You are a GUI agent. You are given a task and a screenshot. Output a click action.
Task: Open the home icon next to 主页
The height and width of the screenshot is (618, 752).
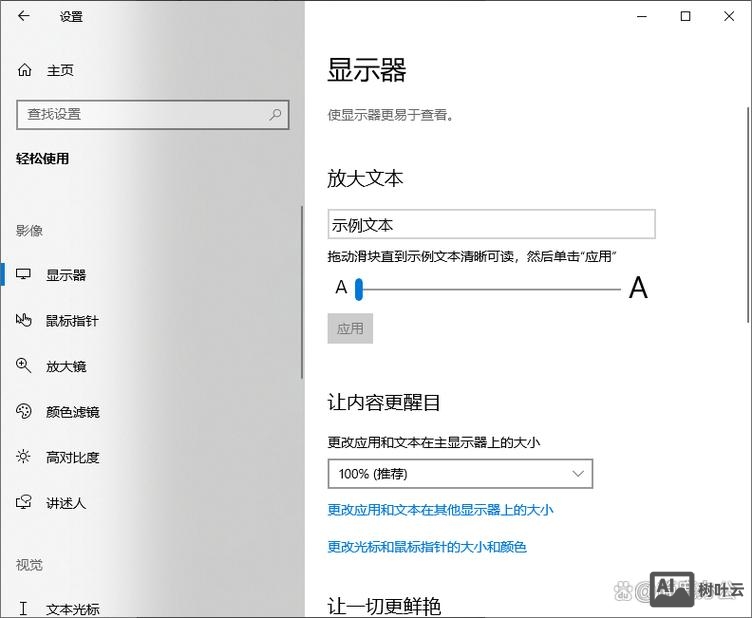[x=24, y=70]
